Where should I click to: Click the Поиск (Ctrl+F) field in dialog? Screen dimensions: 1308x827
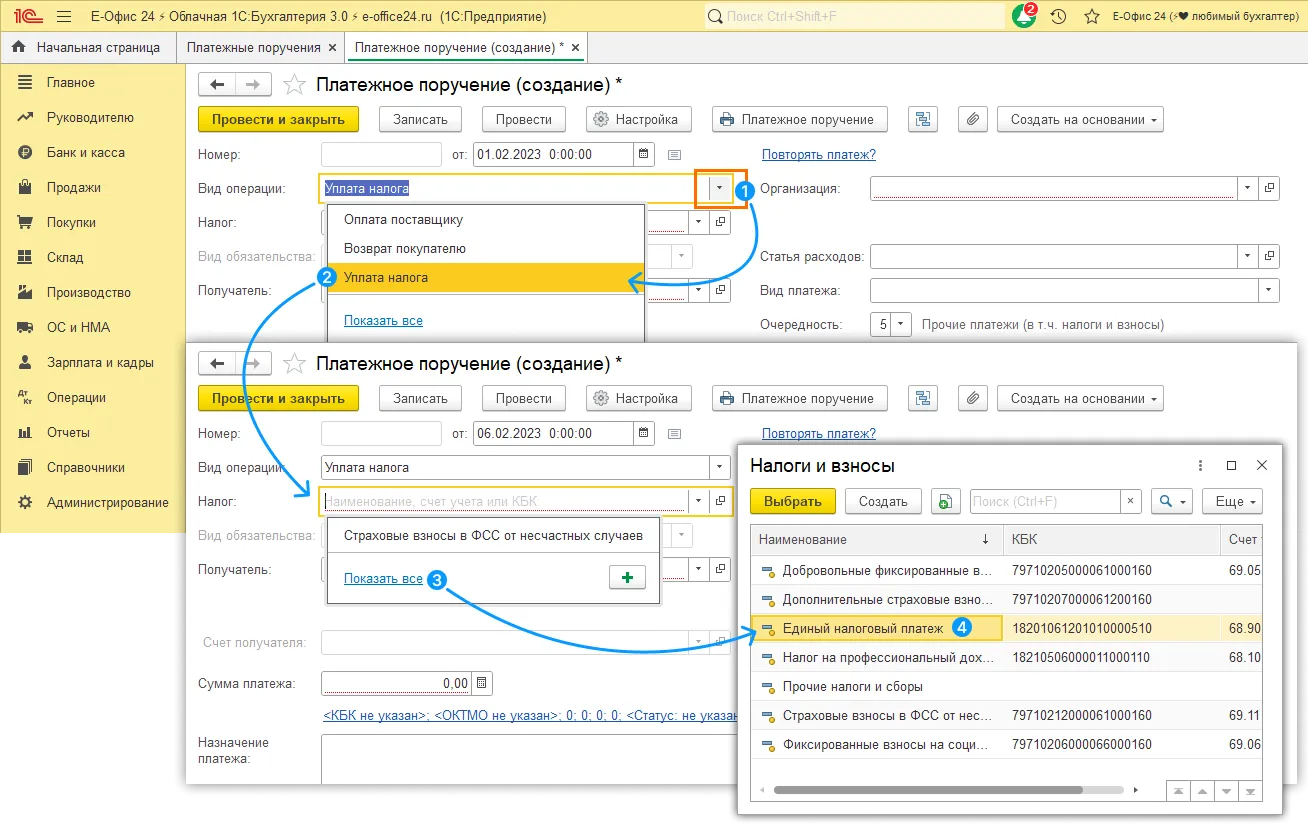pyautogui.click(x=1045, y=501)
